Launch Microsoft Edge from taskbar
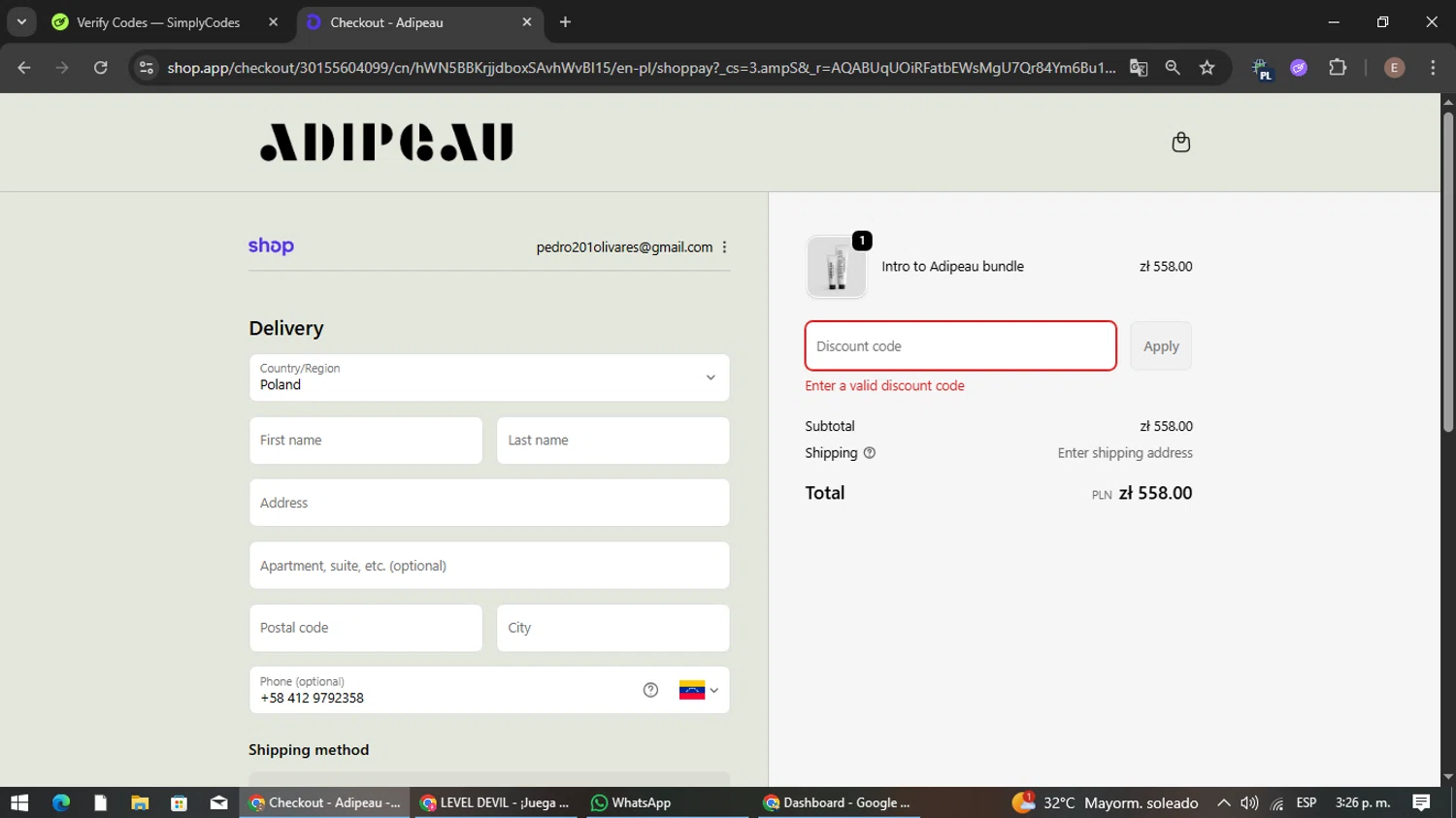The image size is (1456, 818). pyautogui.click(x=61, y=802)
